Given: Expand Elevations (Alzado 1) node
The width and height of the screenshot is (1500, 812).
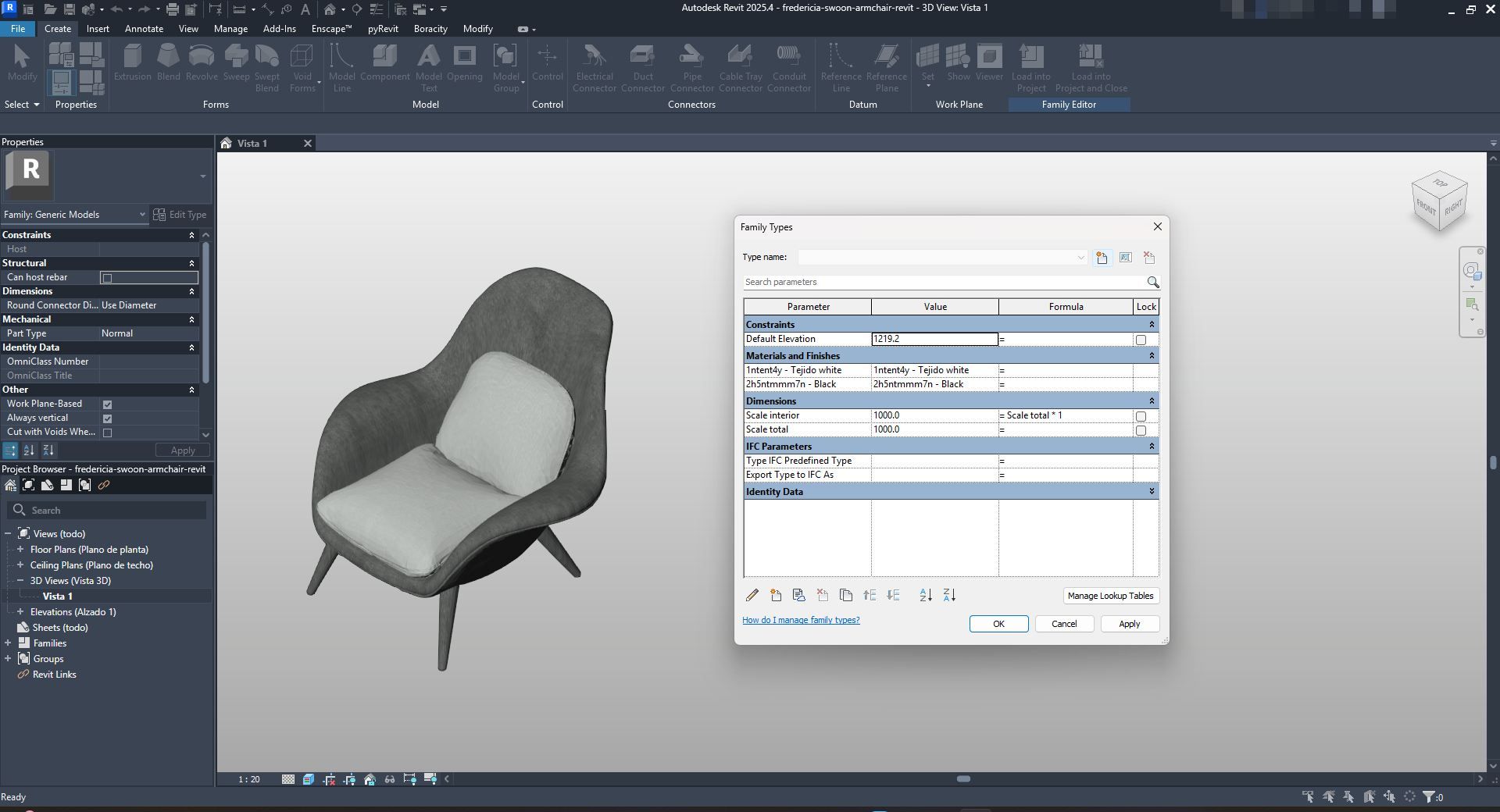Looking at the screenshot, I should (20, 612).
